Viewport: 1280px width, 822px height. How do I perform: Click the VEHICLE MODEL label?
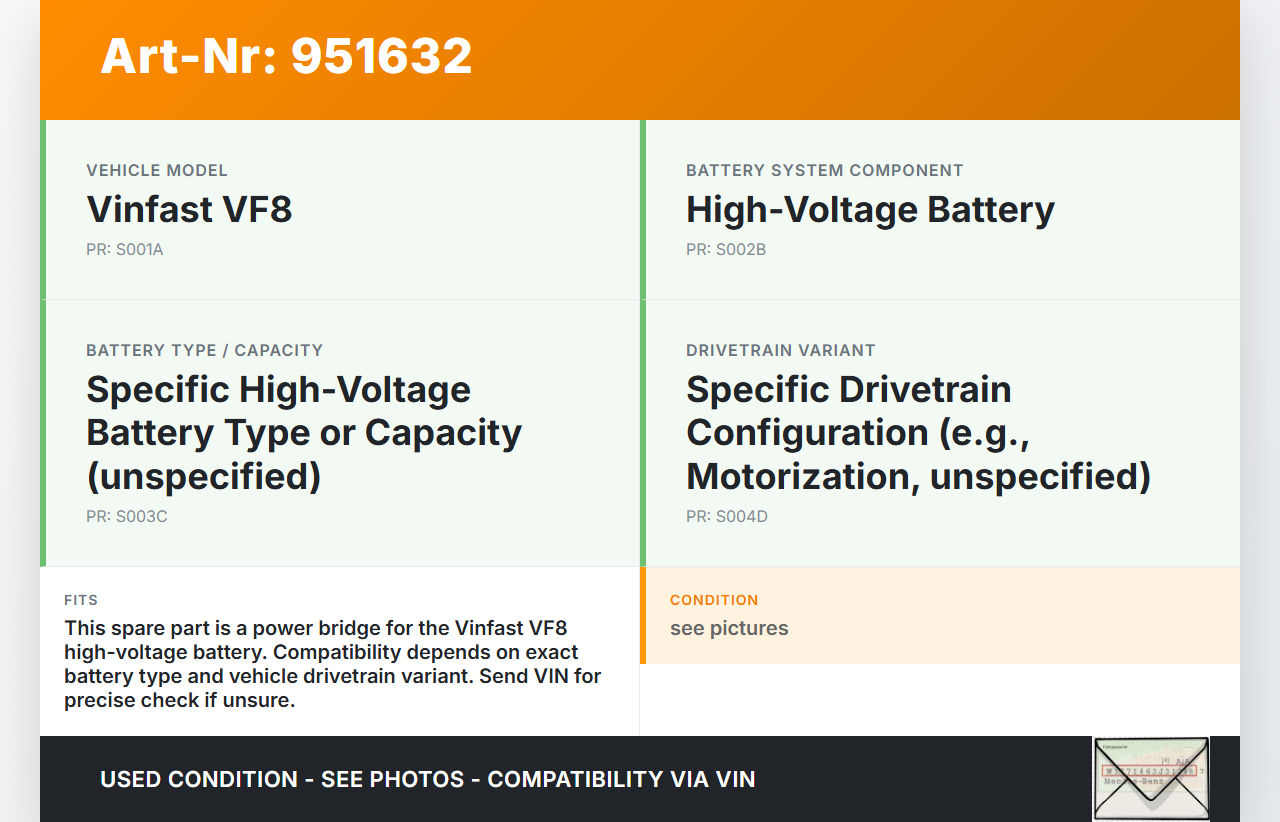click(157, 171)
